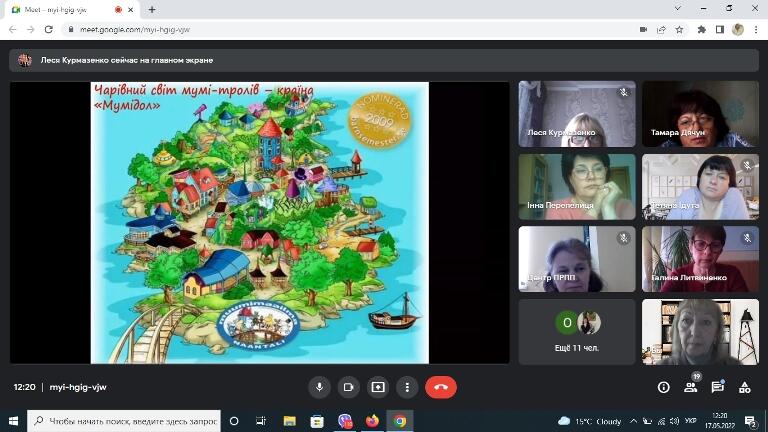Open File Explorer from the taskbar
This screenshot has height=432, width=768.
pyautogui.click(x=289, y=421)
